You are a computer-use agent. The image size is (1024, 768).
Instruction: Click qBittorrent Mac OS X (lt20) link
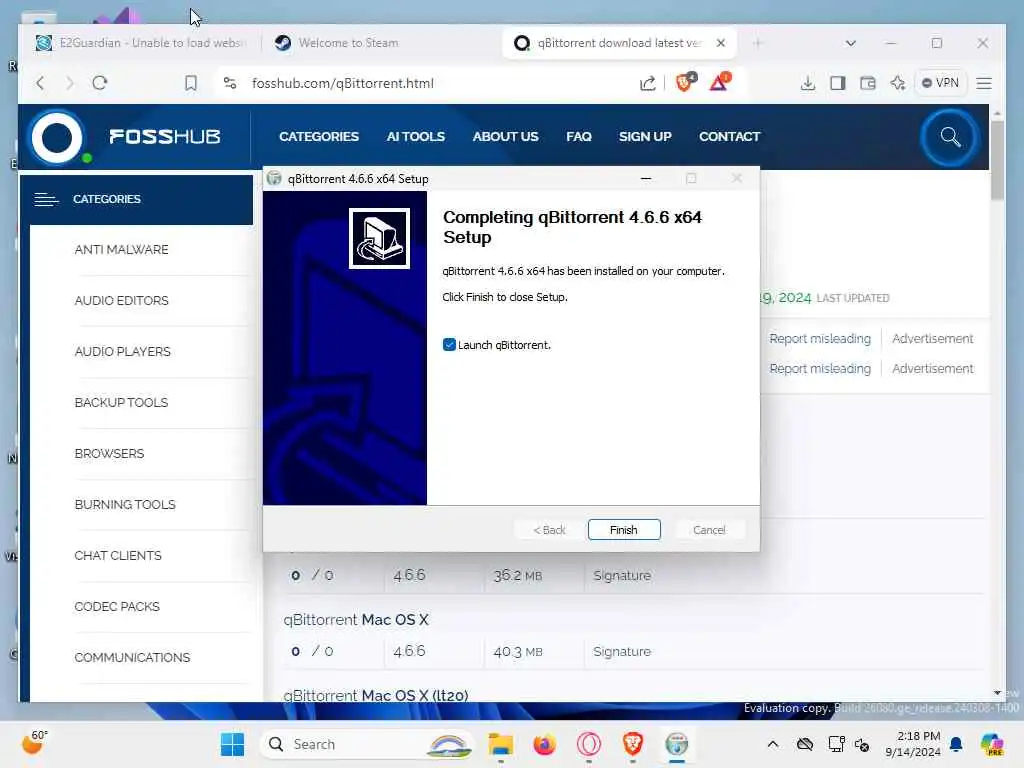(x=376, y=695)
